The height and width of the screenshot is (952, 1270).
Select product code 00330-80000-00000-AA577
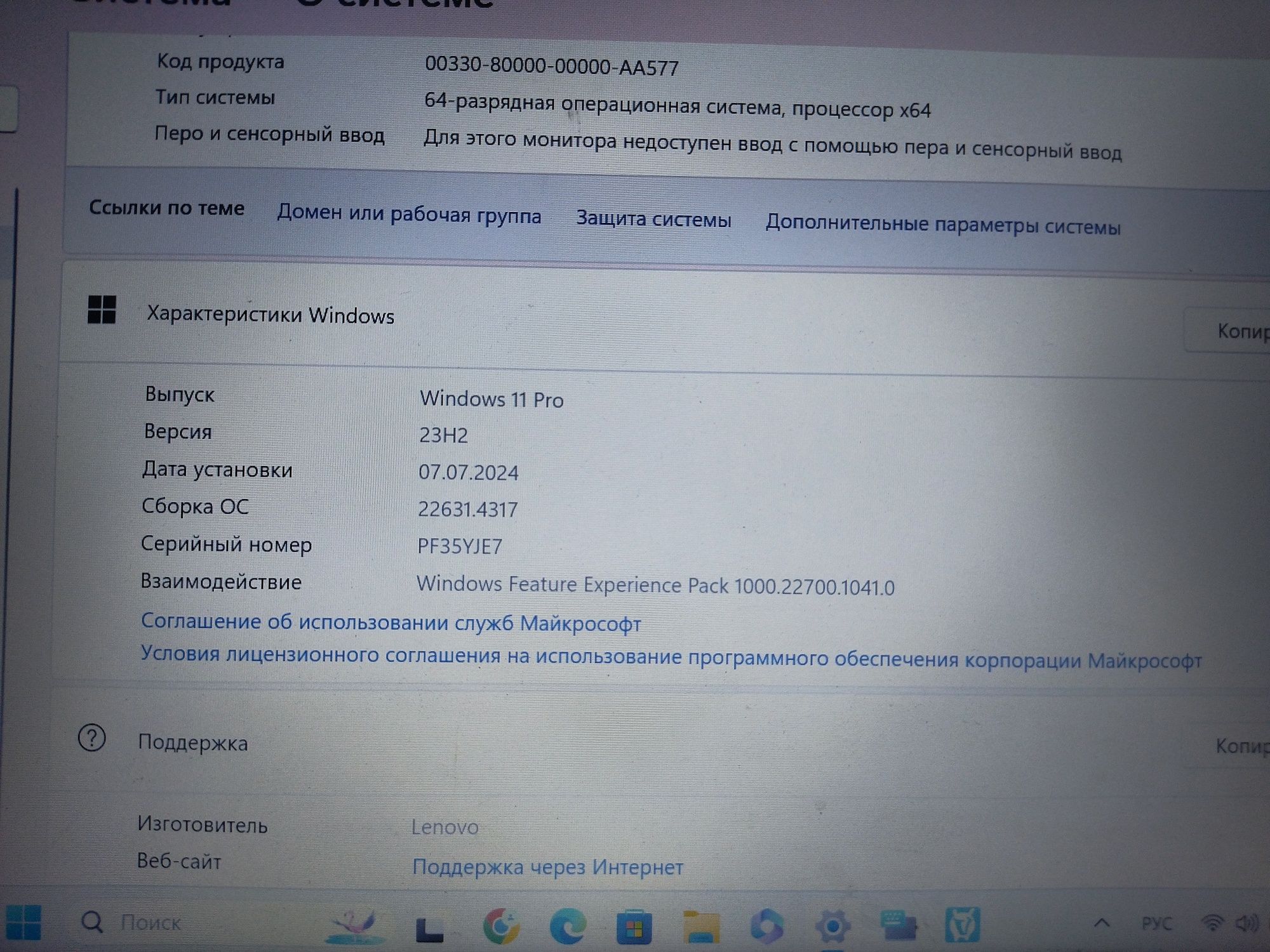click(551, 66)
